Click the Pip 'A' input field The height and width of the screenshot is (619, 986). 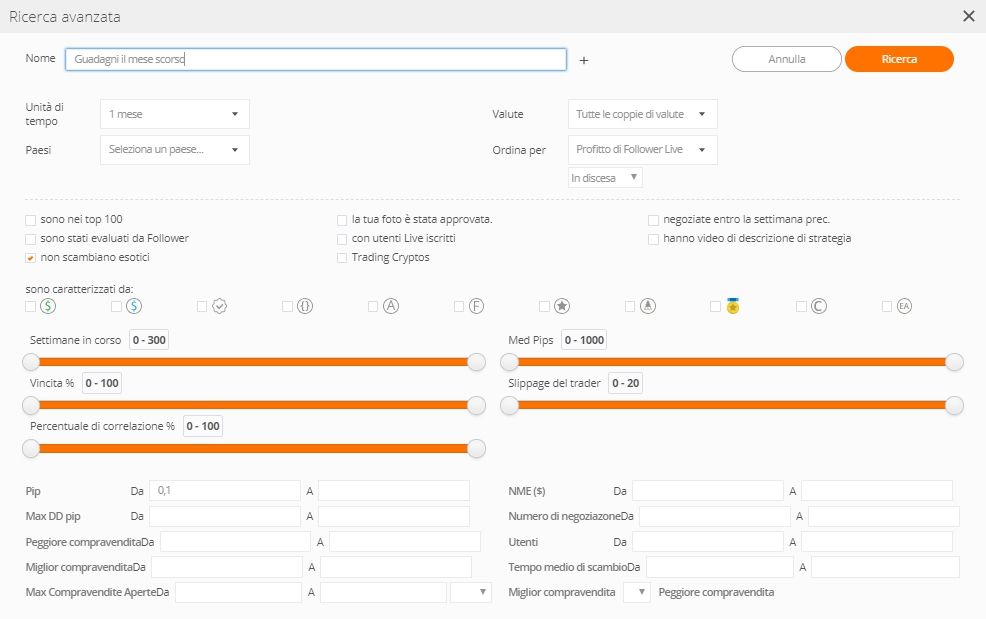tap(394, 491)
